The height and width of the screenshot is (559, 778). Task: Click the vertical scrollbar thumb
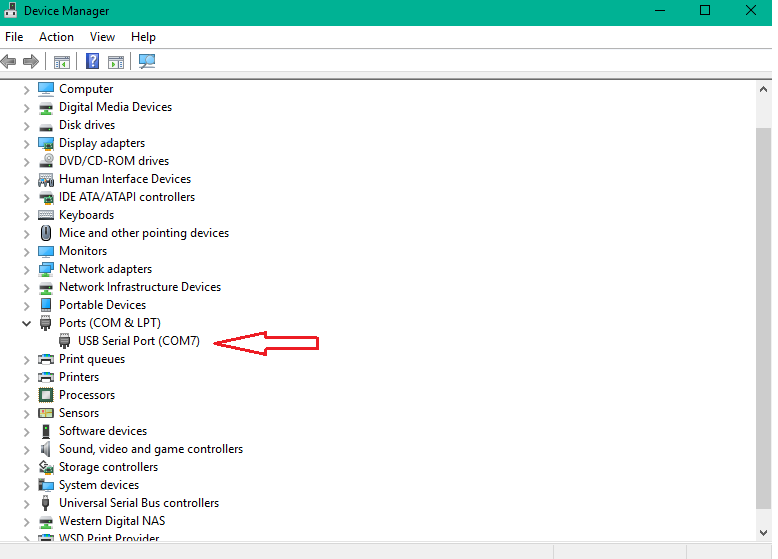(x=764, y=318)
